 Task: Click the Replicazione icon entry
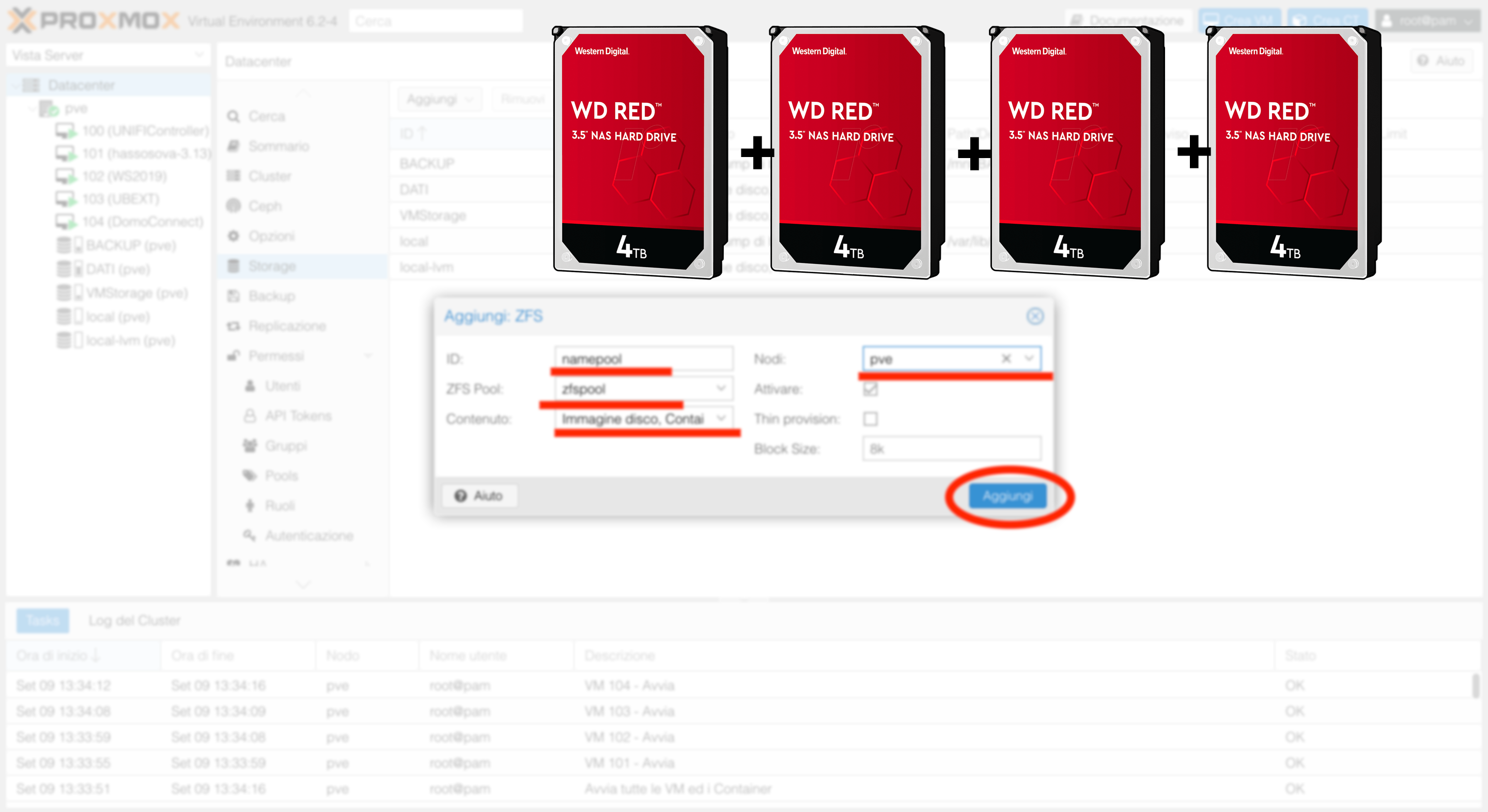coord(234,326)
